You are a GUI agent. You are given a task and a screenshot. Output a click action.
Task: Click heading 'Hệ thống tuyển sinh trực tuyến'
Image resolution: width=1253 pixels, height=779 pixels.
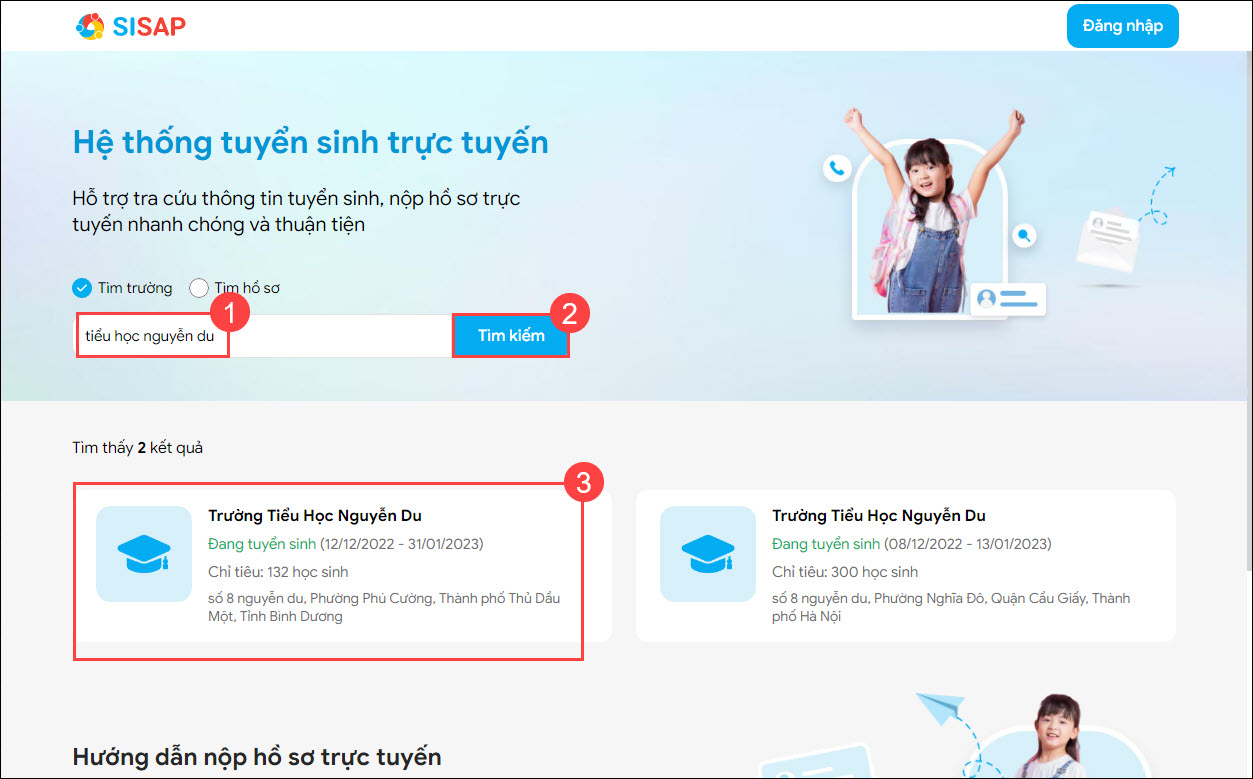tap(311, 143)
